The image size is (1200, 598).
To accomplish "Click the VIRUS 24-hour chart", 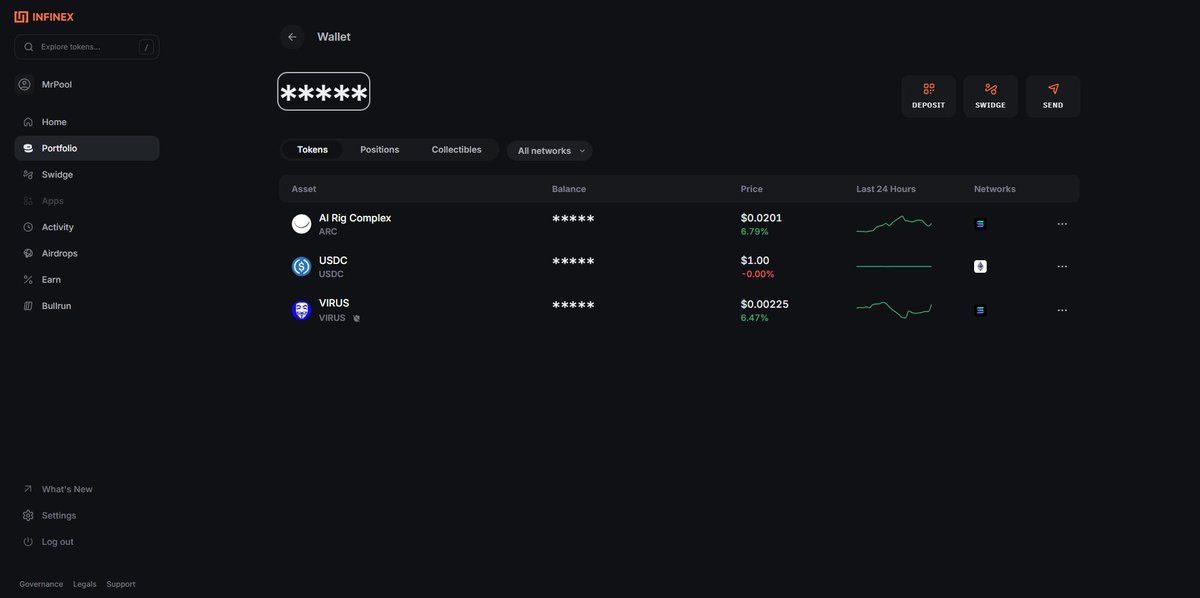I will coord(894,309).
